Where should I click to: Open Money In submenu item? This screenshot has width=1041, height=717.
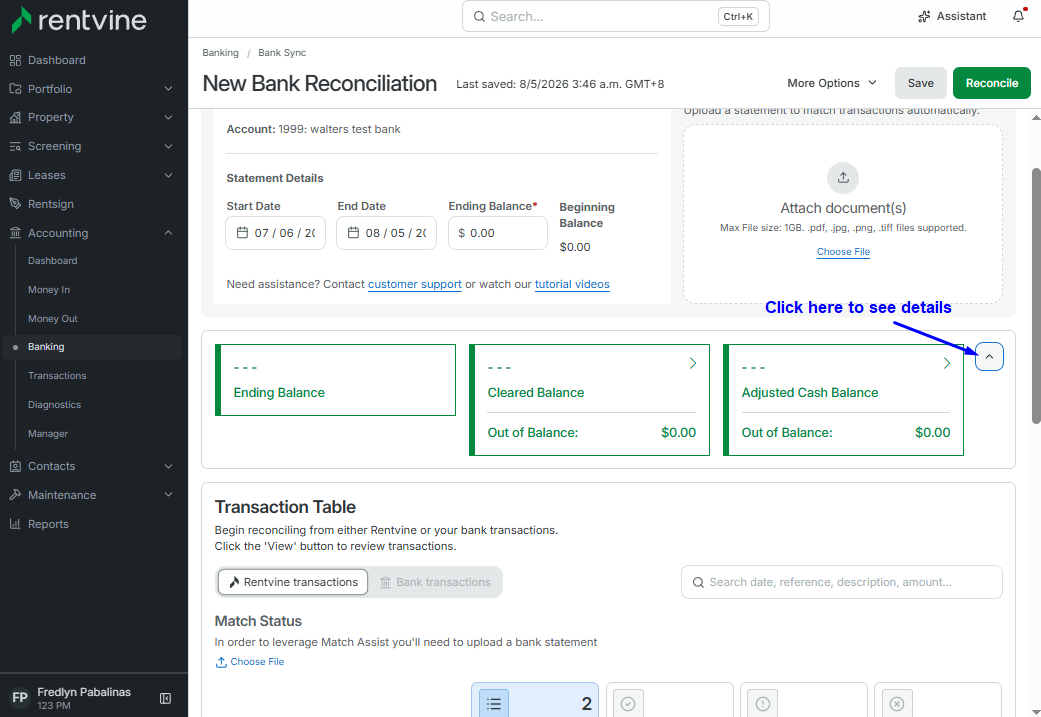point(49,289)
